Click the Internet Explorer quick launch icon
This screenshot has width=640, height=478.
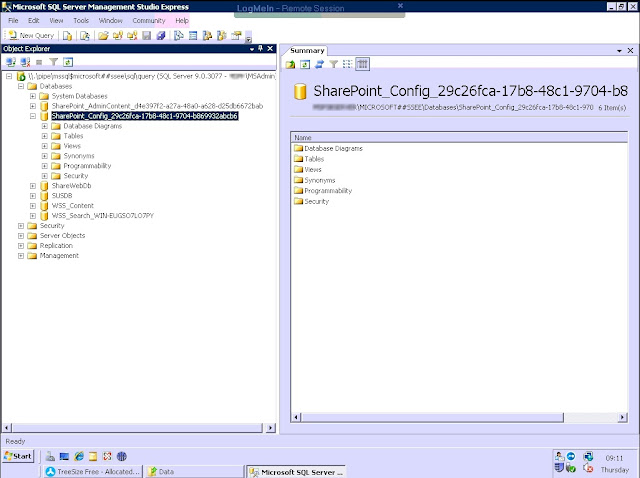click(x=79, y=456)
